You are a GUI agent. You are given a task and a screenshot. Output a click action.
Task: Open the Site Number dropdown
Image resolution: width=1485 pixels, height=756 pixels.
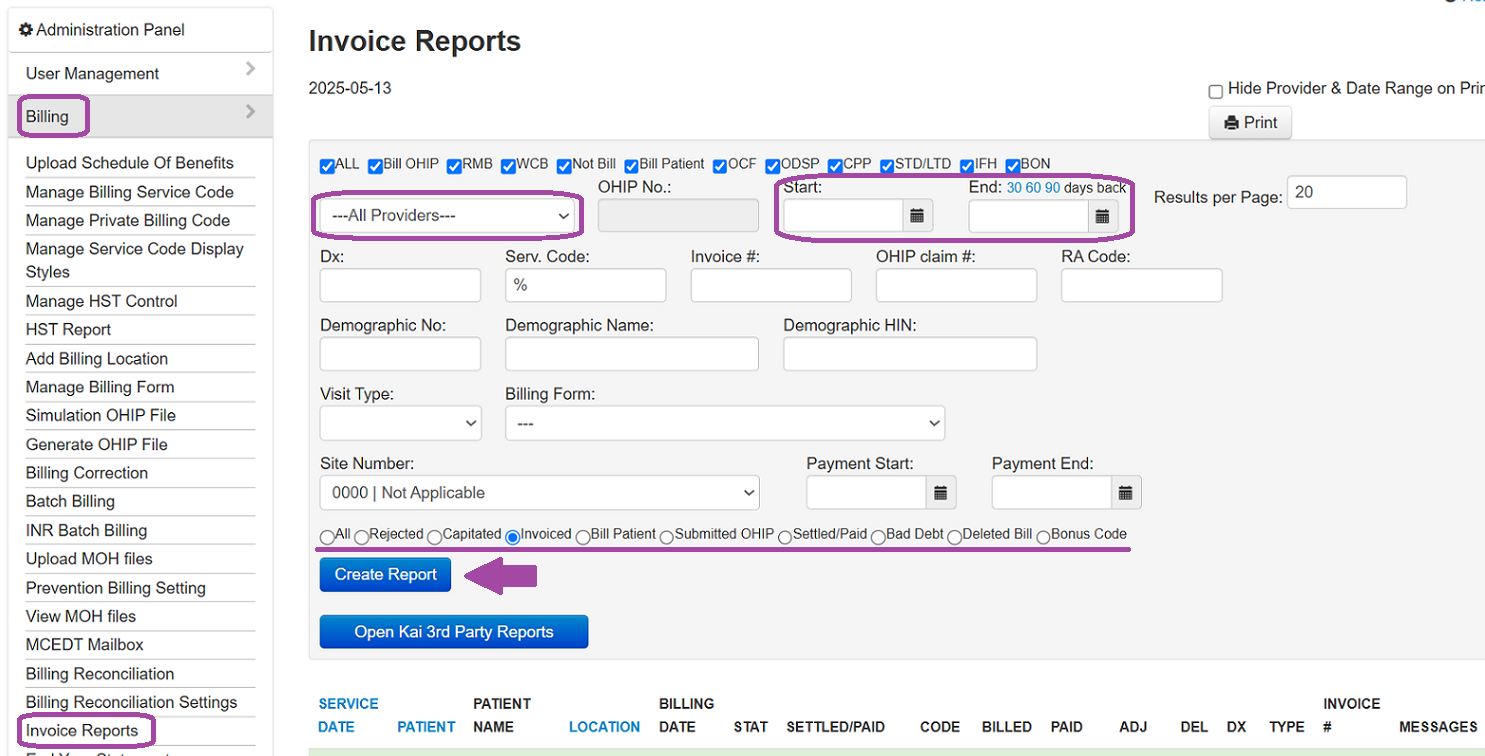pos(538,492)
